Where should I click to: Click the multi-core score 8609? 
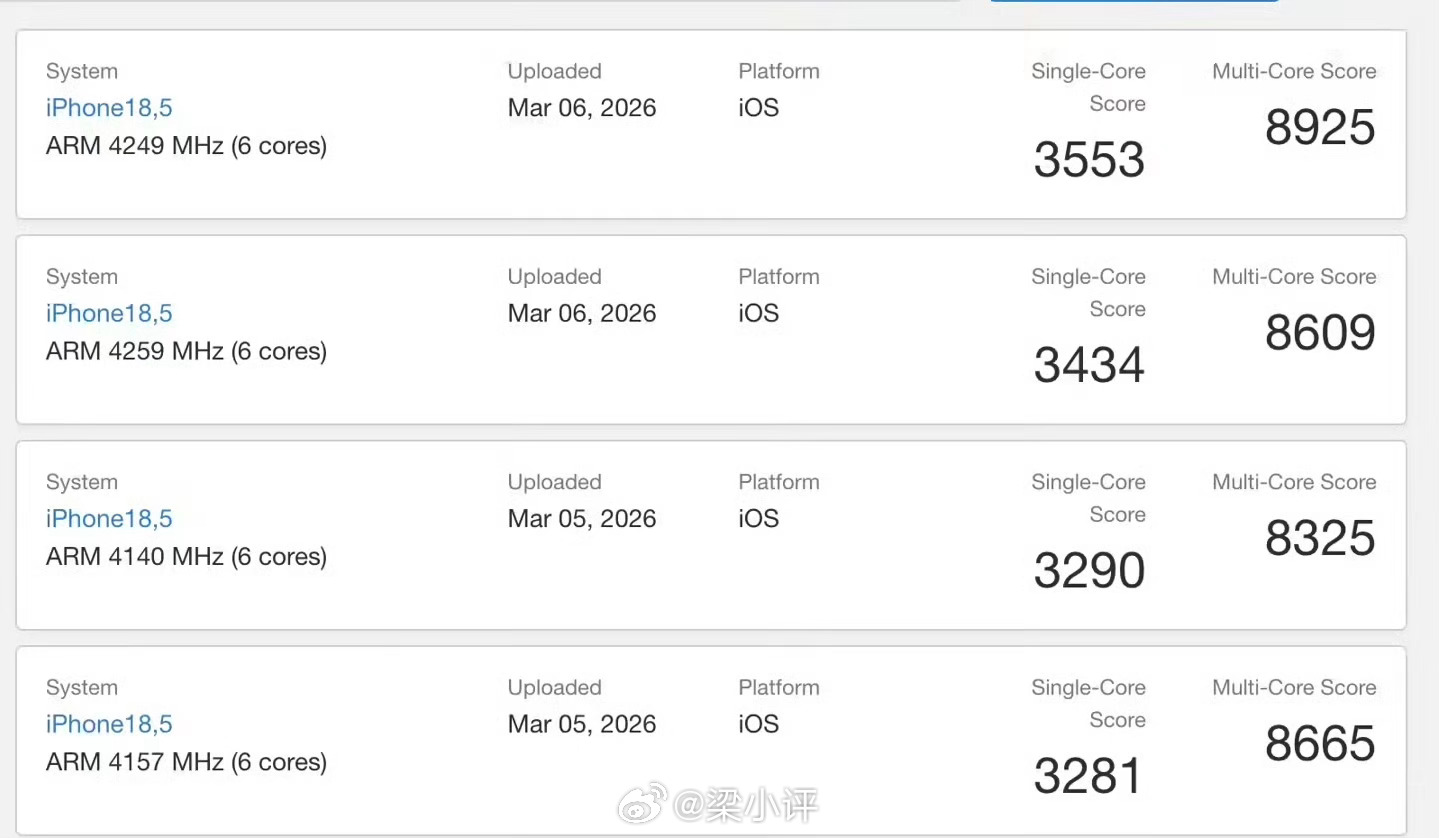coord(1320,333)
